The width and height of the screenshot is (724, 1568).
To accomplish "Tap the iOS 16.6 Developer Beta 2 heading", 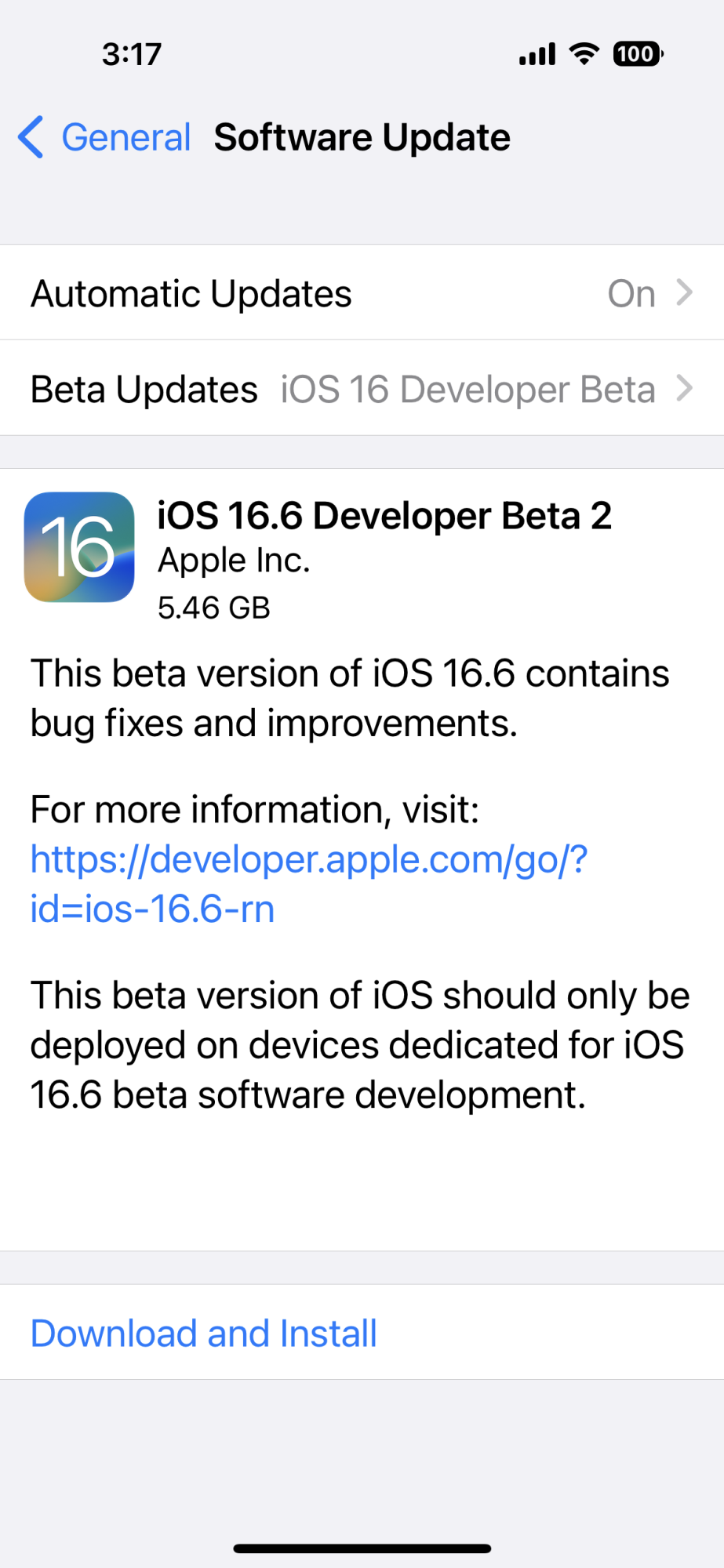I will click(384, 516).
